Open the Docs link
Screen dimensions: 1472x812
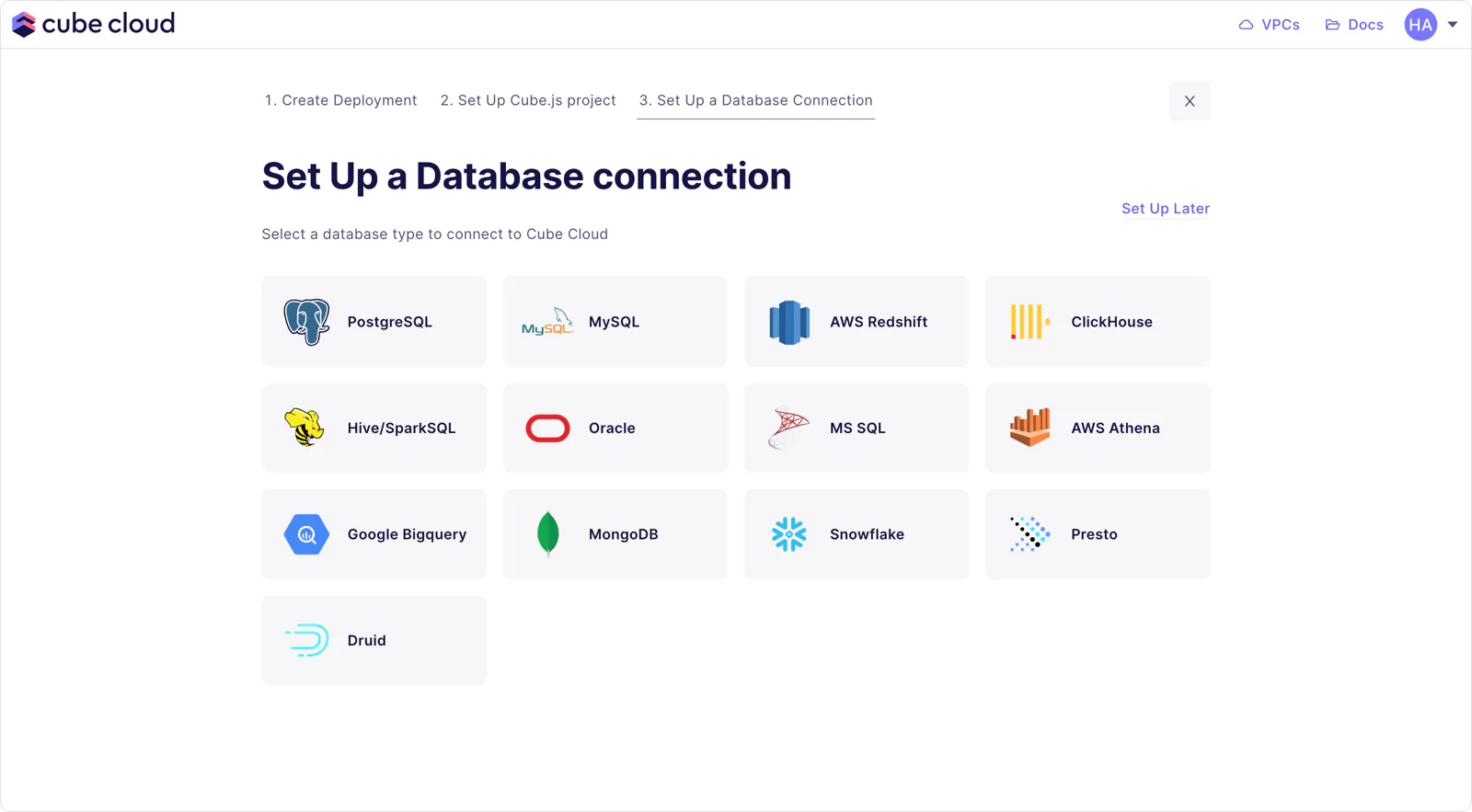click(1354, 25)
